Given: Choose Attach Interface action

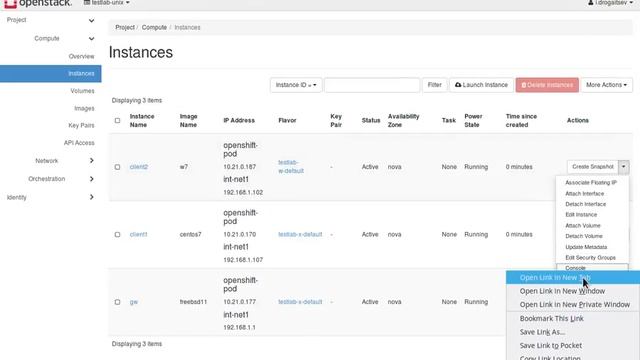Looking at the screenshot, I should coord(584,193).
